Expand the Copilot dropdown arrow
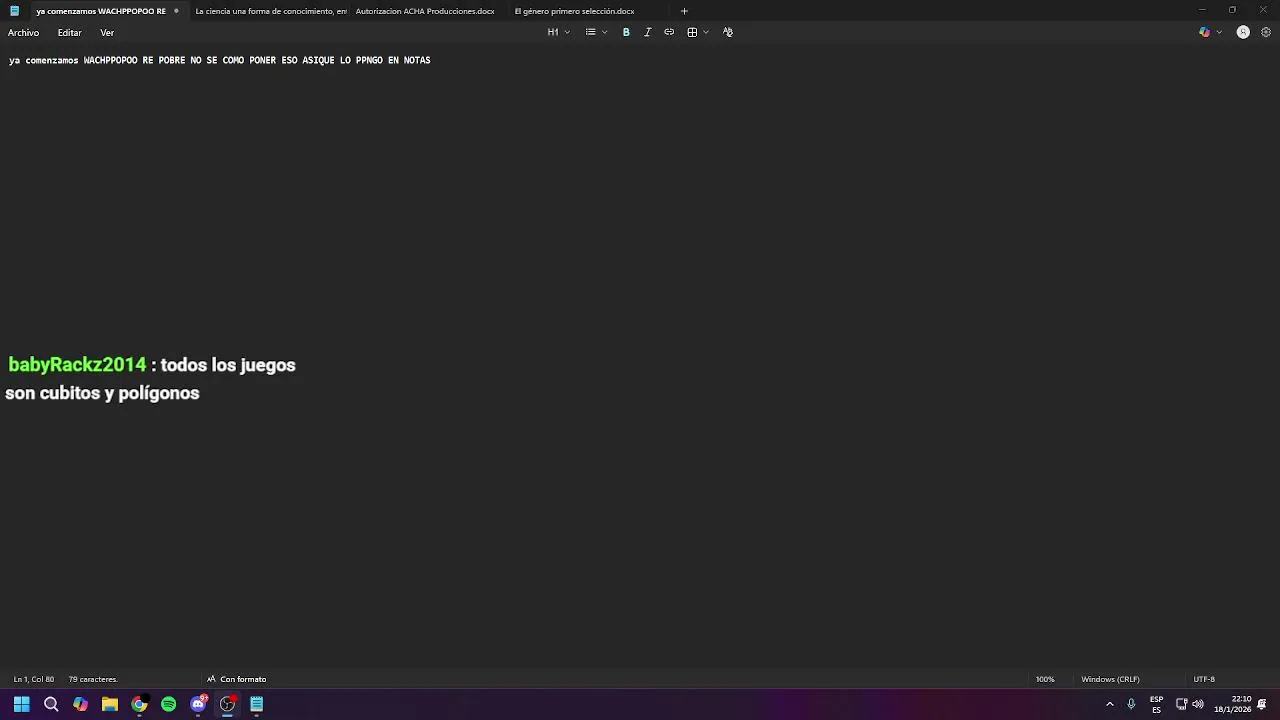The image size is (1280, 720). pyautogui.click(x=1219, y=32)
